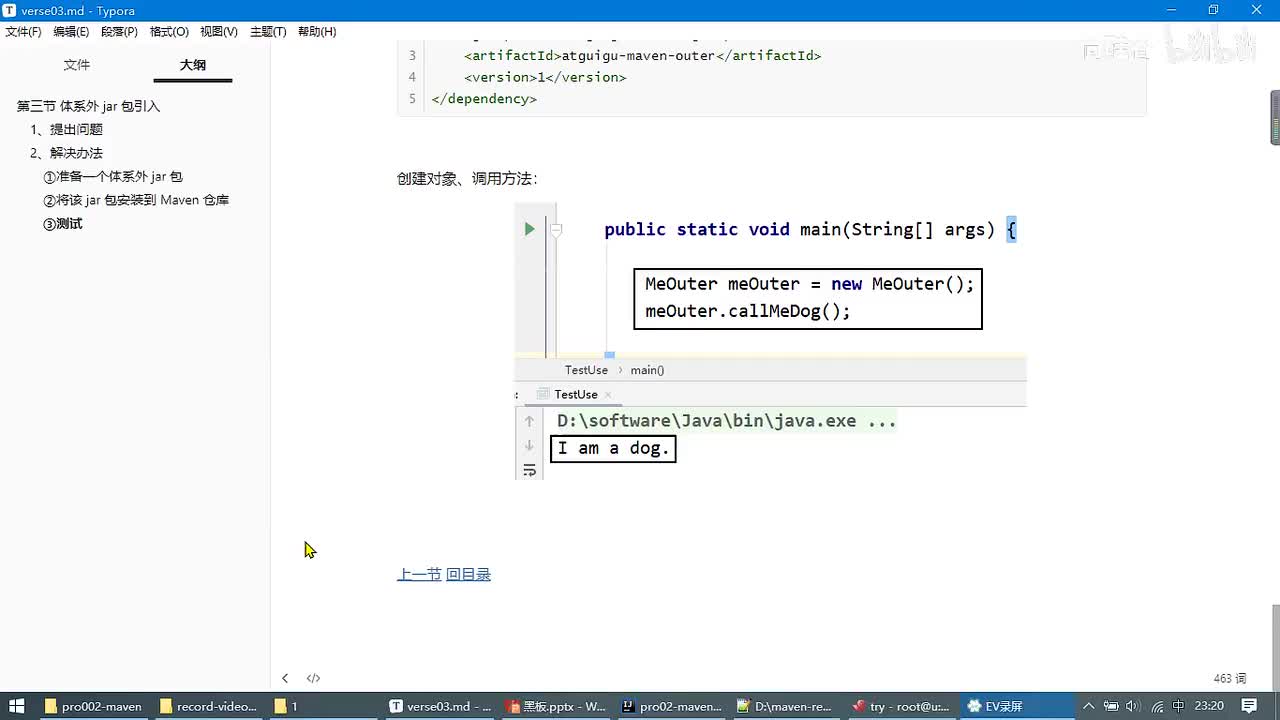Switch to 黑板.pptx taskbar window

556,706
